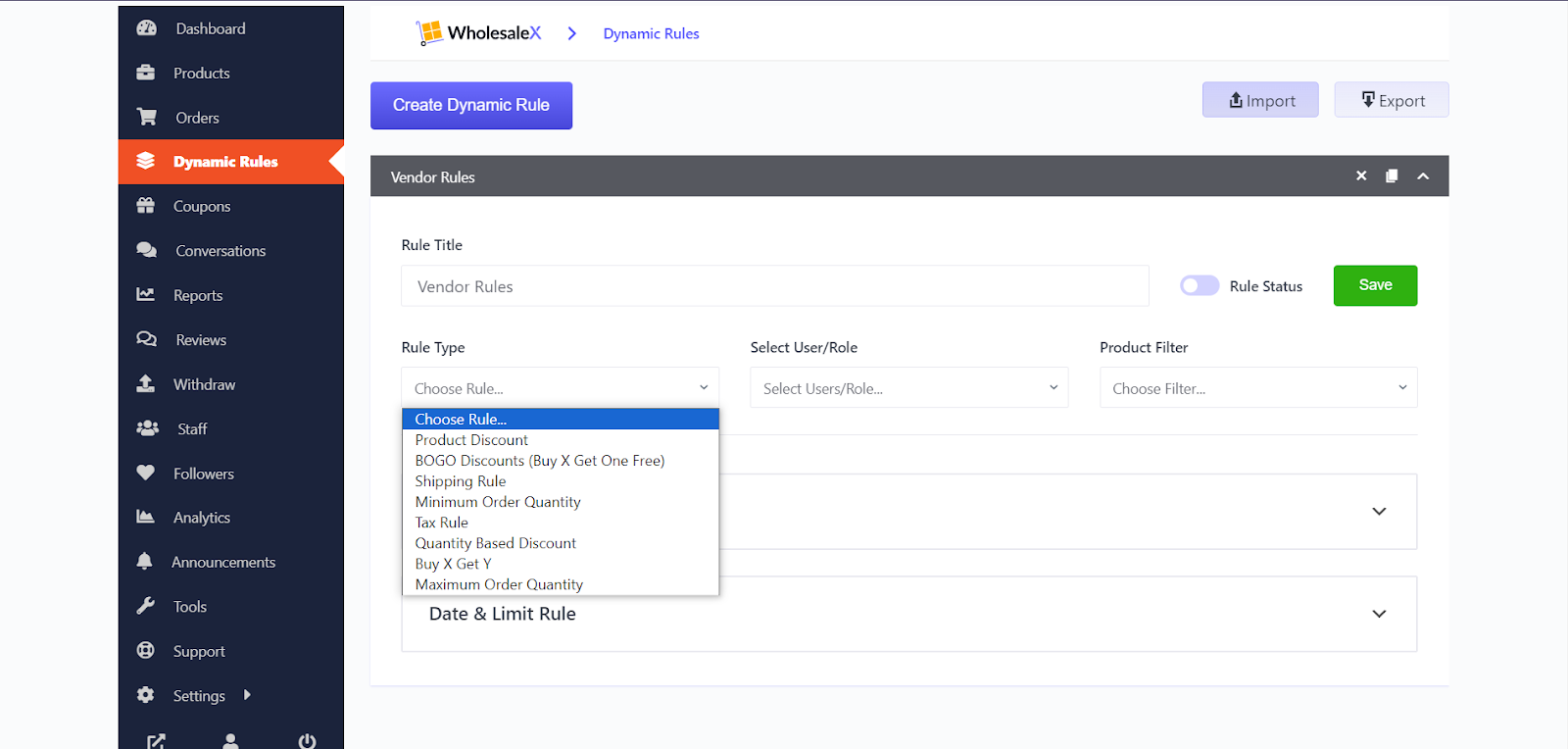Screen dimensions: 1568x749
Task: Click the Conversations chat bubbles icon
Action: 147,250
